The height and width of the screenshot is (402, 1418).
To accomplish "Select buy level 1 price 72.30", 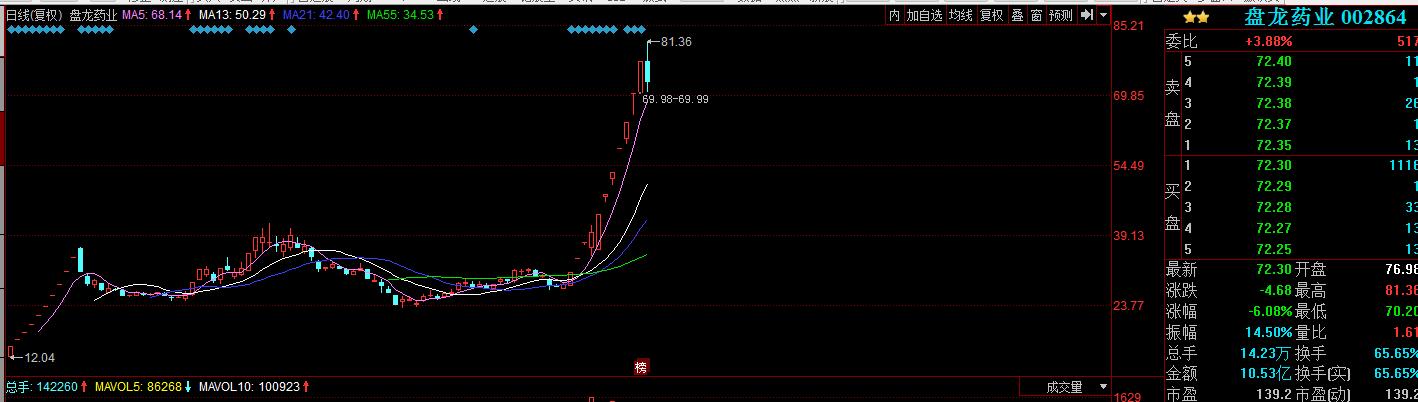I will click(1273, 165).
